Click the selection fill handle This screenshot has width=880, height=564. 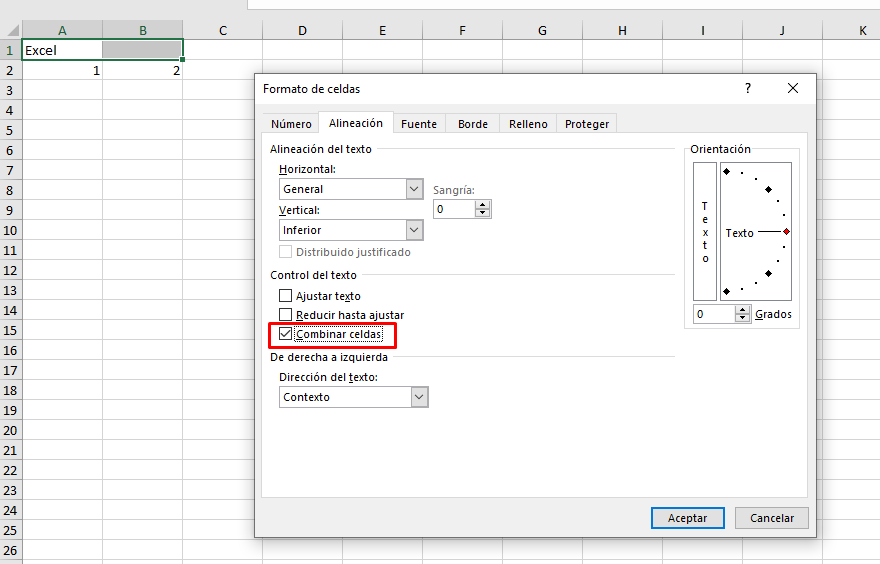(182, 59)
